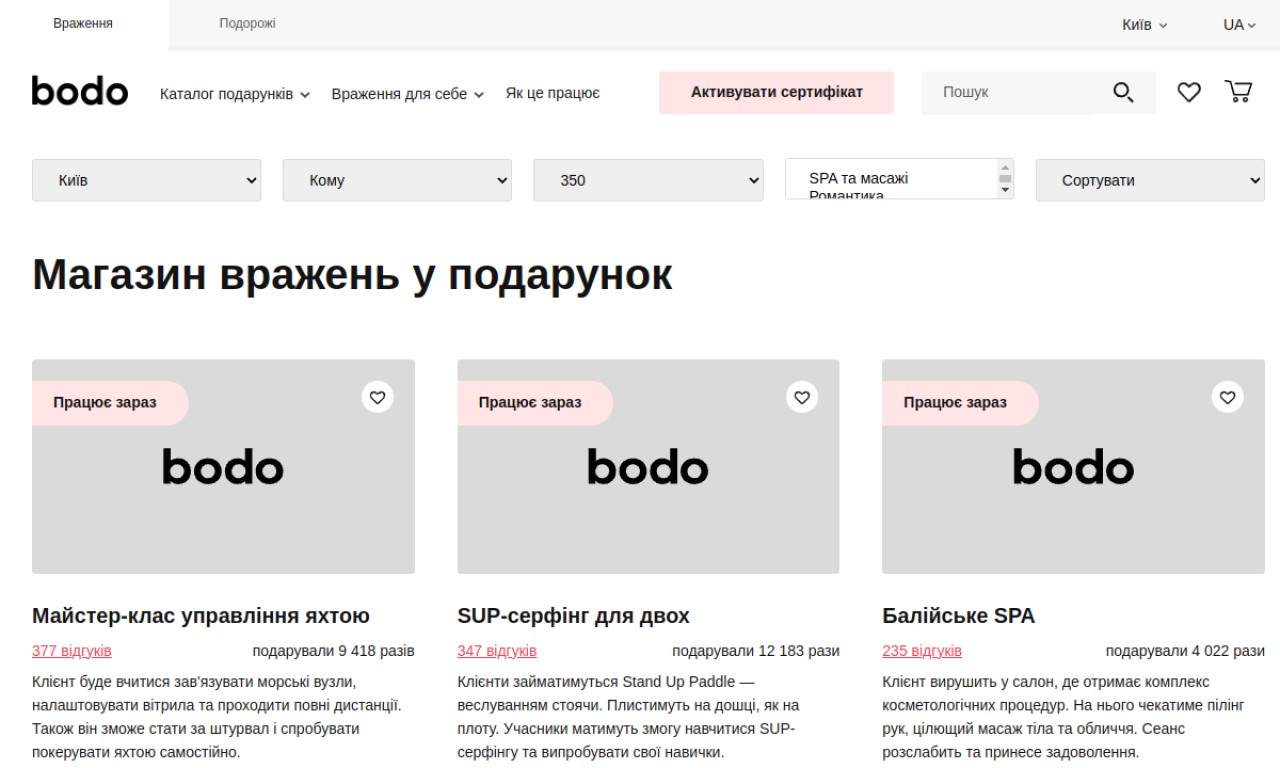Click the category list scrollbar down arrow
1280x768 pixels.
click(x=1006, y=191)
